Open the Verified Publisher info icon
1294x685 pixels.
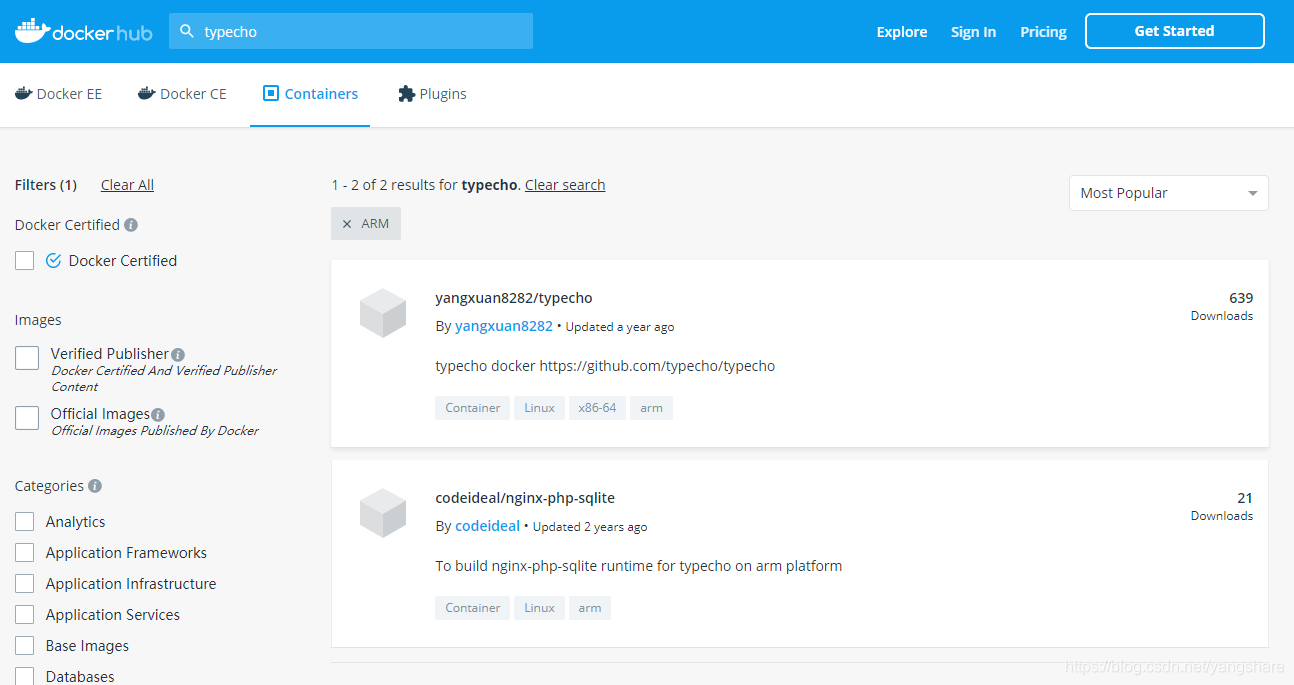[x=178, y=354]
